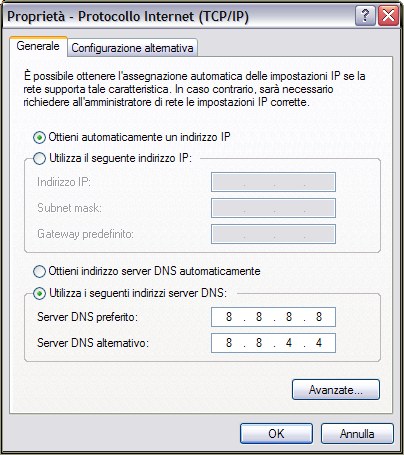Cancel changes with the Annulla button

357,434
